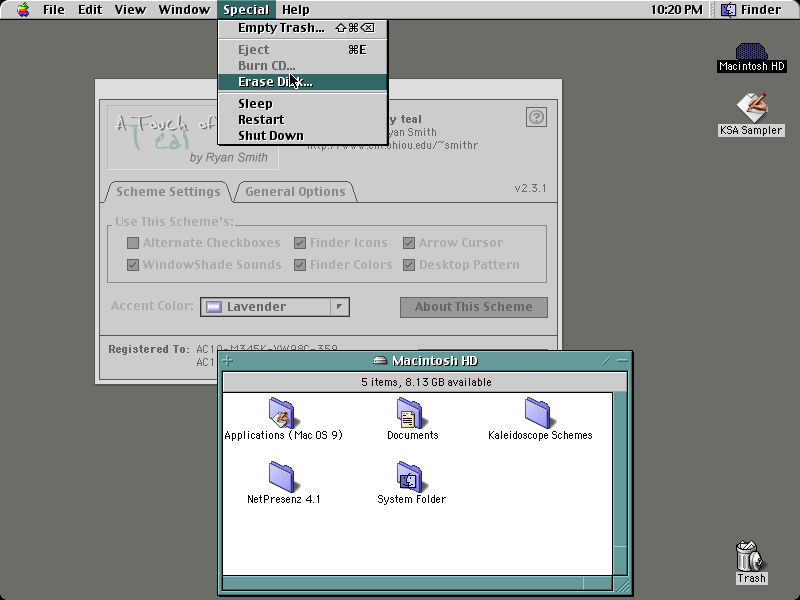Viewport: 800px width, 600px height.
Task: Select the System Folder icon
Action: 410,477
